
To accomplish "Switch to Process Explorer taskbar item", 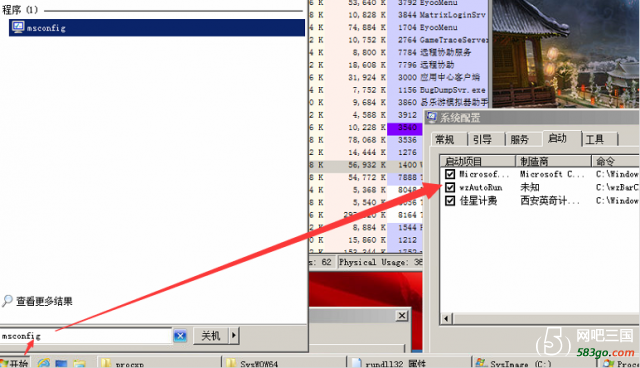I will coord(620,363).
